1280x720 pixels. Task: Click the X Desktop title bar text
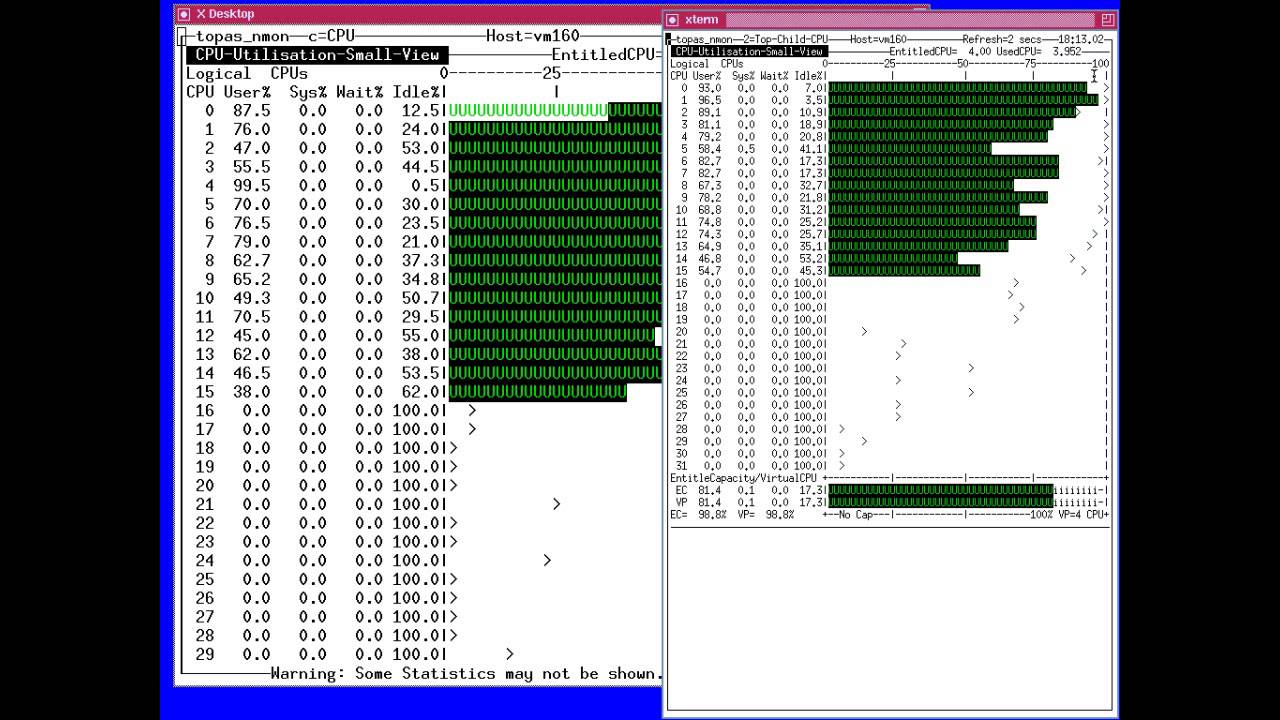click(225, 14)
